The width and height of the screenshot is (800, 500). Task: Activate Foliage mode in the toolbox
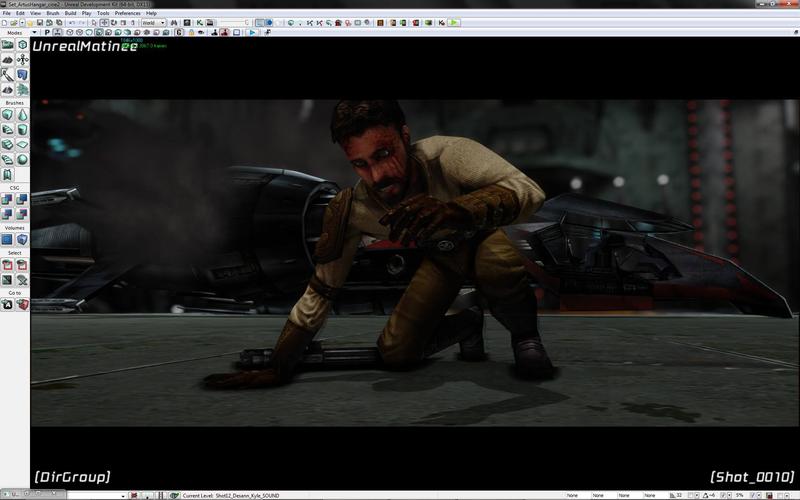point(22,90)
